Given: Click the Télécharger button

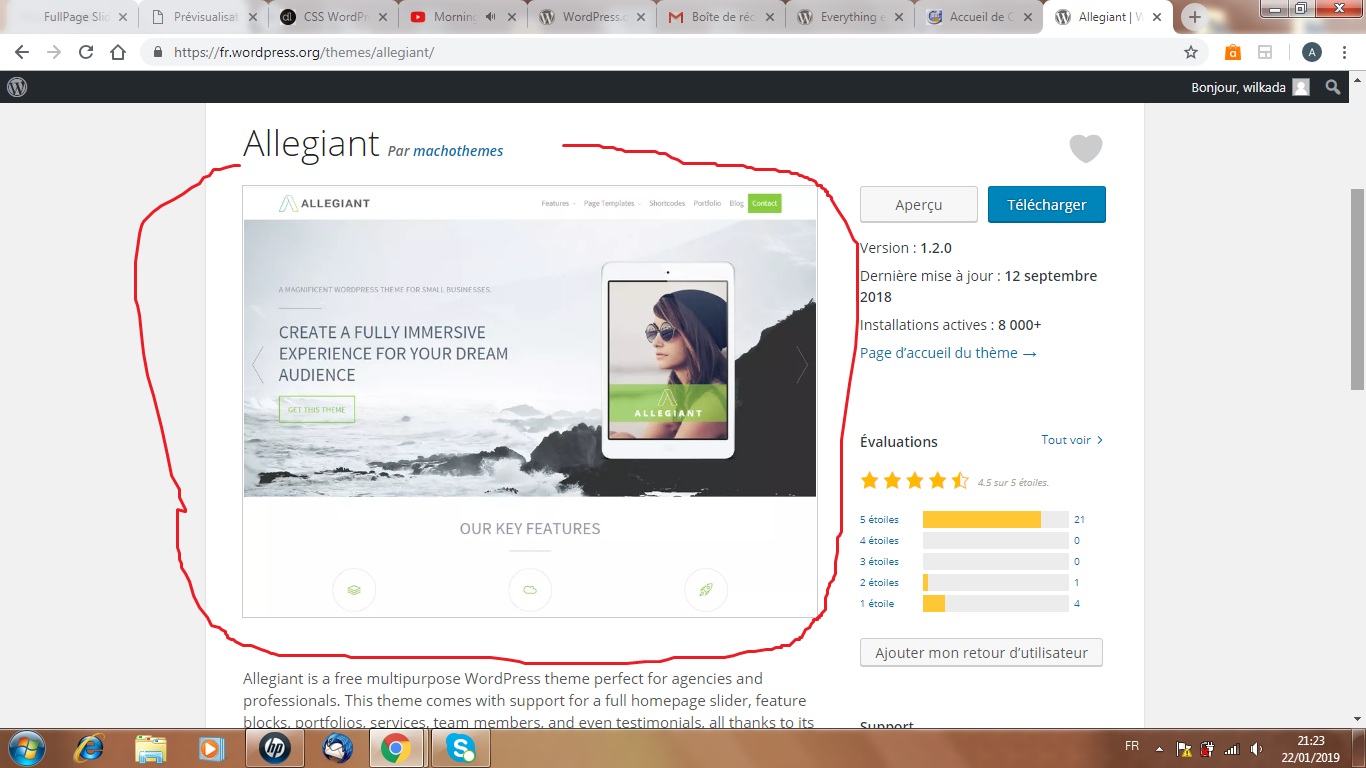Looking at the screenshot, I should 1046,204.
